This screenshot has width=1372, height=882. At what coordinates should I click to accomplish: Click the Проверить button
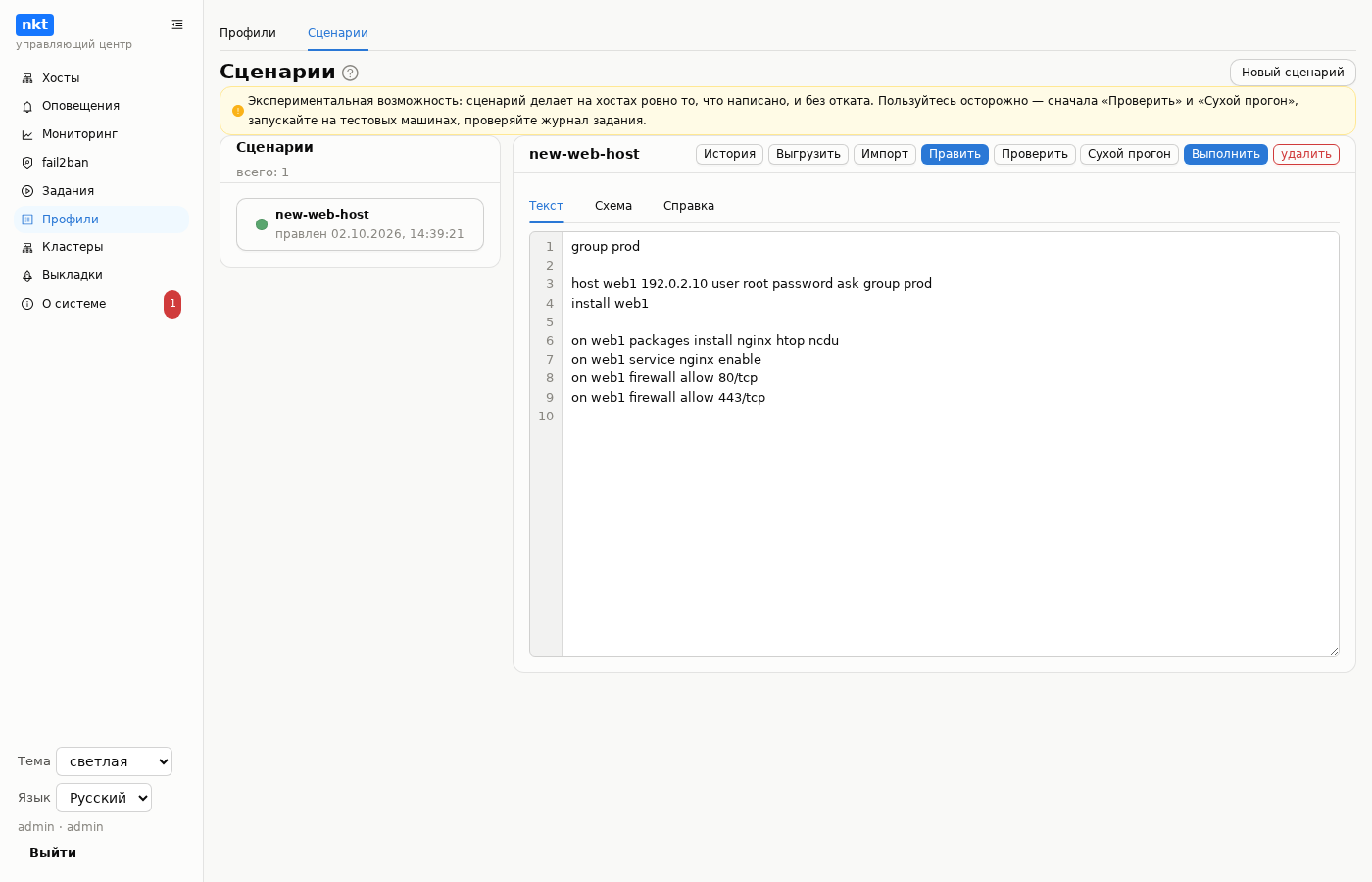coord(1035,154)
